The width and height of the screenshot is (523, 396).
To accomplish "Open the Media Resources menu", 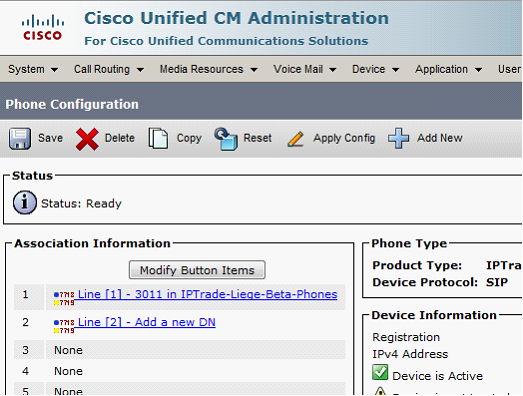I will click(x=208, y=69).
